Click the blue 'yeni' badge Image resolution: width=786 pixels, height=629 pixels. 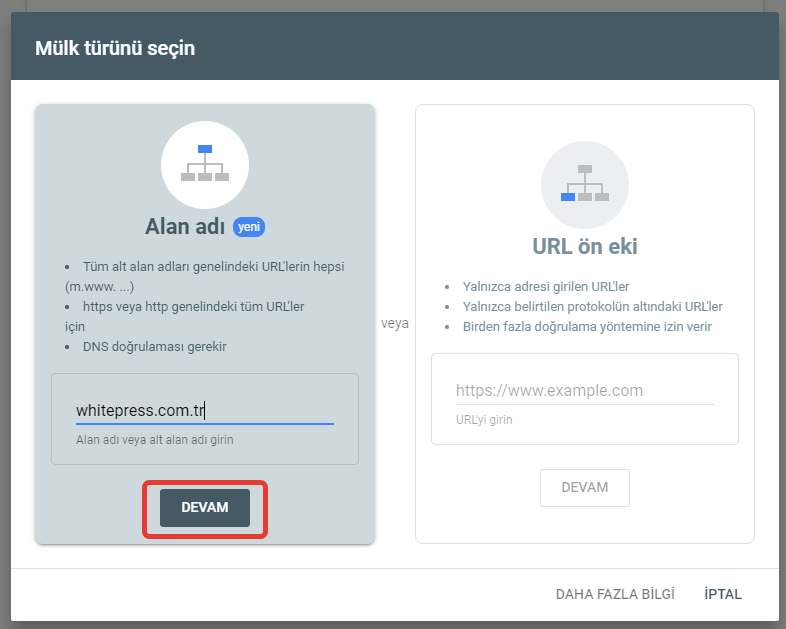[x=249, y=227]
